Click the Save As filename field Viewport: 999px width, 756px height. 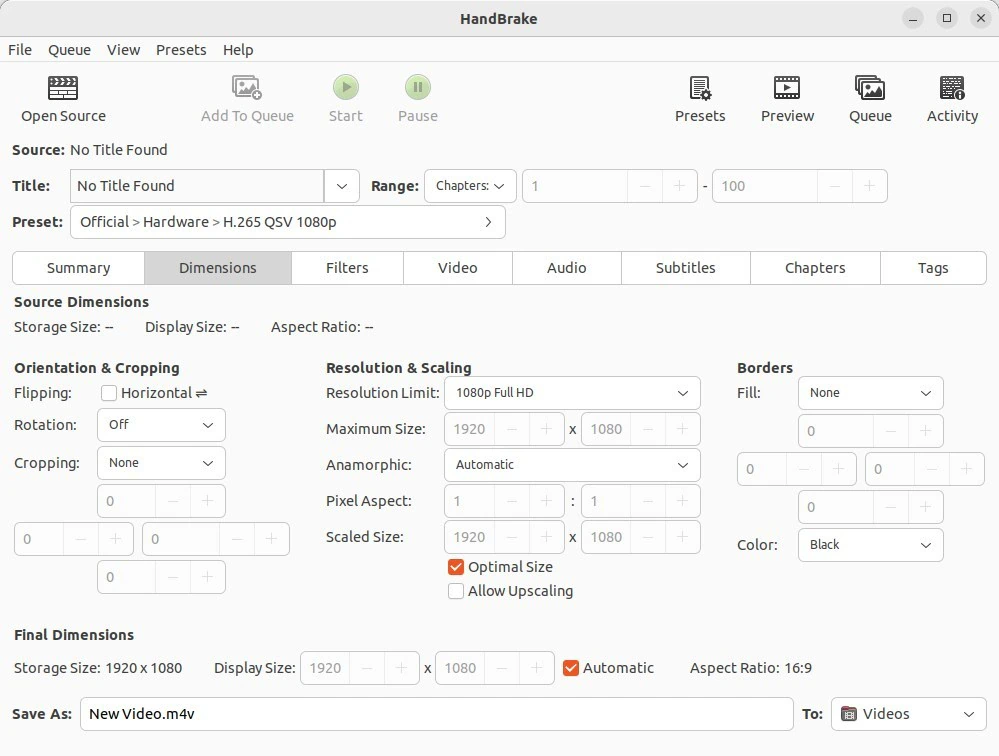coord(436,714)
